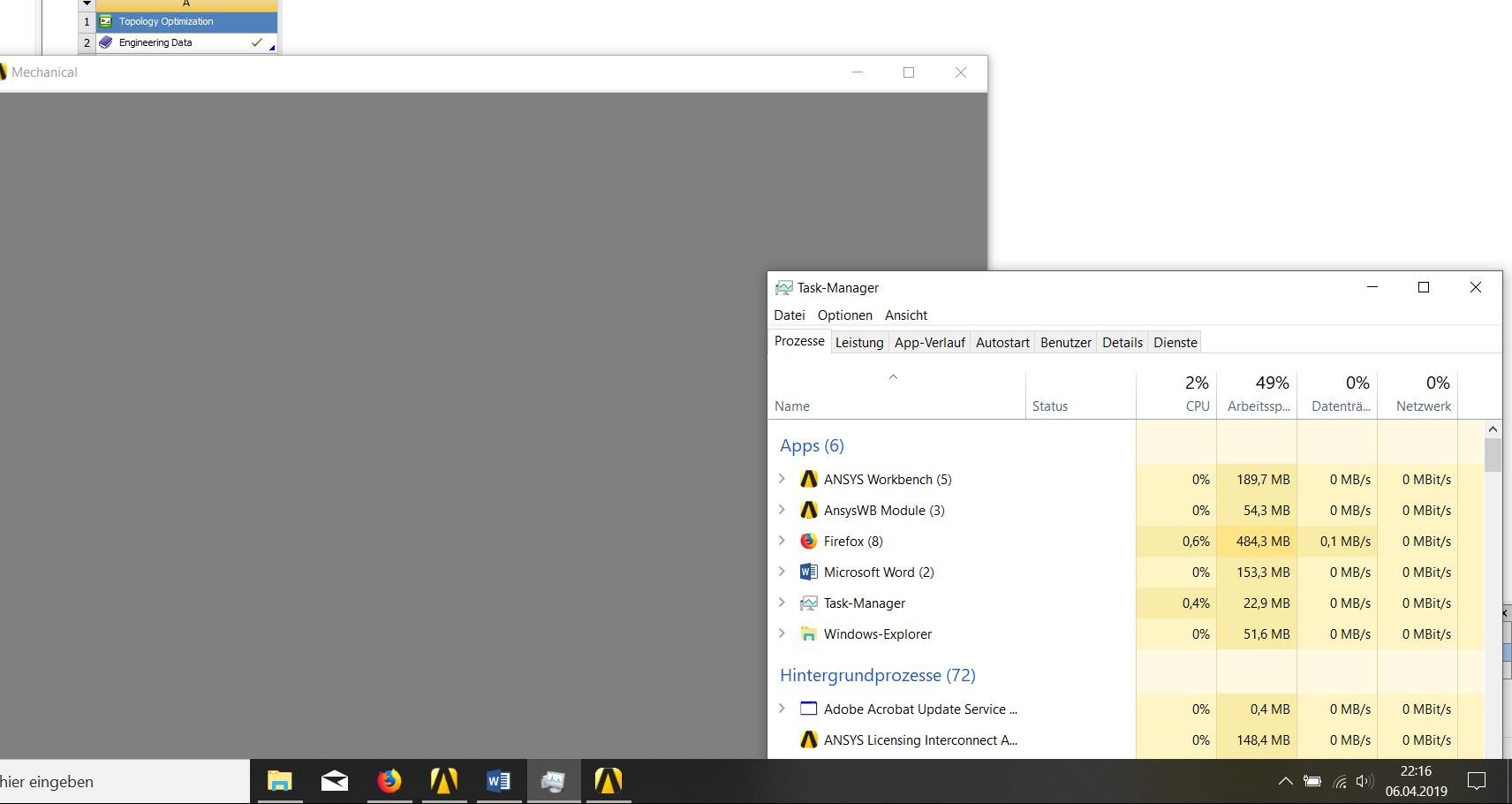The width and height of the screenshot is (1512, 804).
Task: Sort by Datenträger disk column
Action: click(1337, 394)
